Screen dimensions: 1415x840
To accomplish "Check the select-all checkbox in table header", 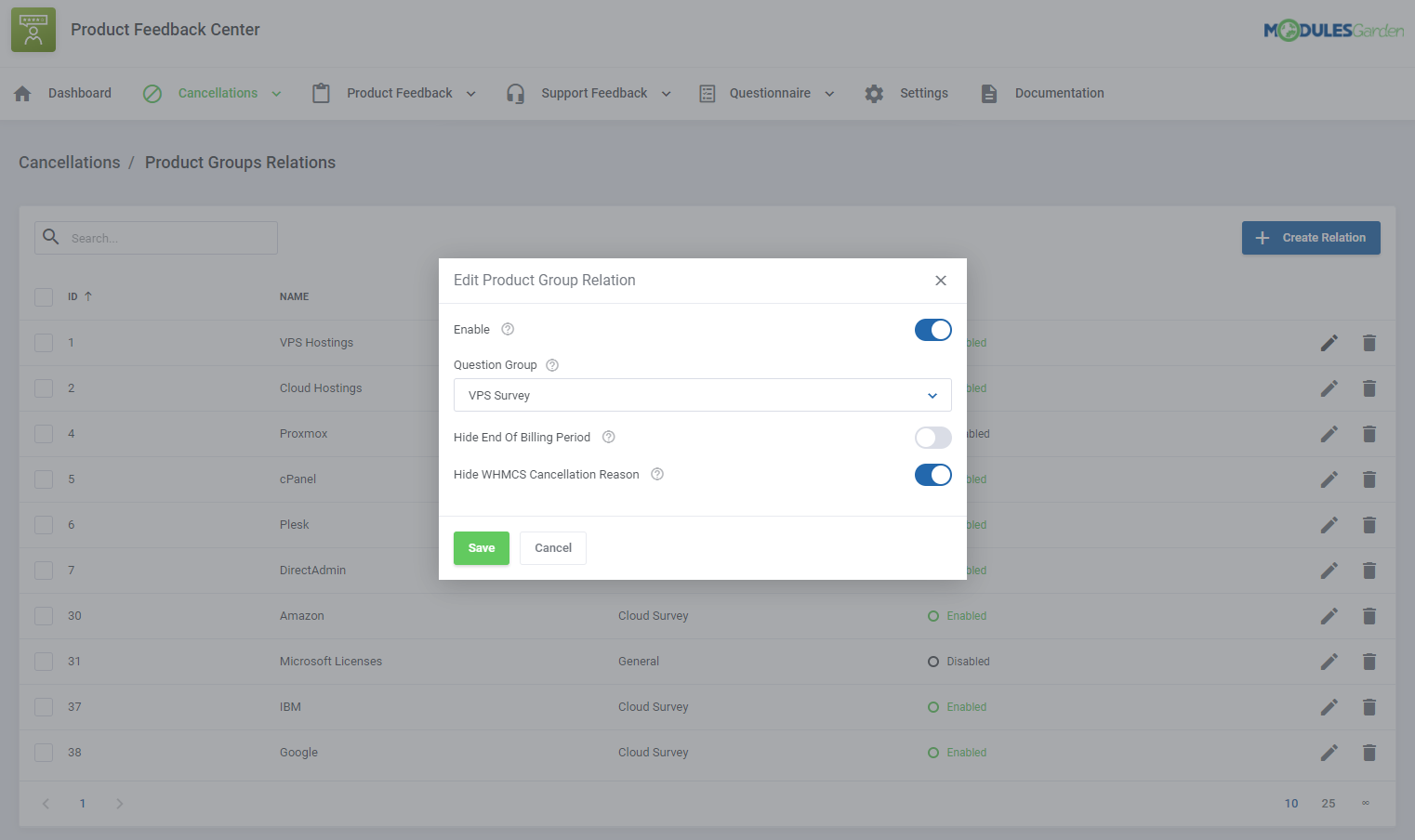I will point(44,296).
